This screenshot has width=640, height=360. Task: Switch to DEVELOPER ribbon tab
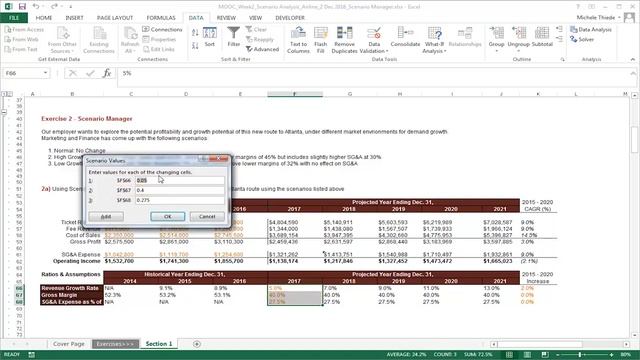[290, 18]
